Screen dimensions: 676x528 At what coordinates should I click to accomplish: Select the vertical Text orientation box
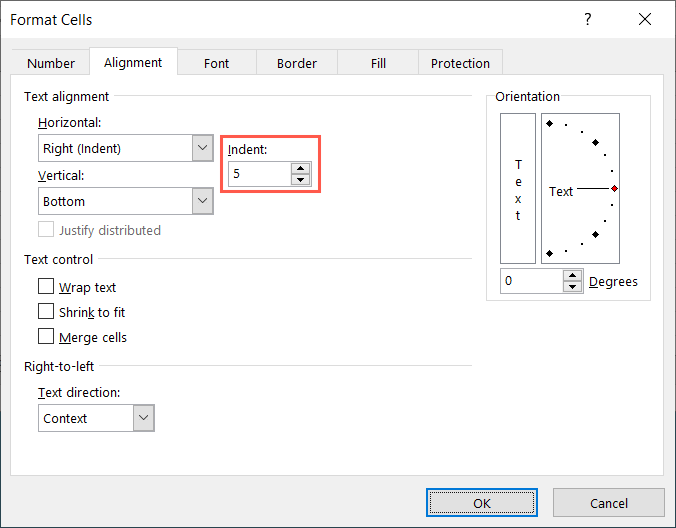point(518,188)
